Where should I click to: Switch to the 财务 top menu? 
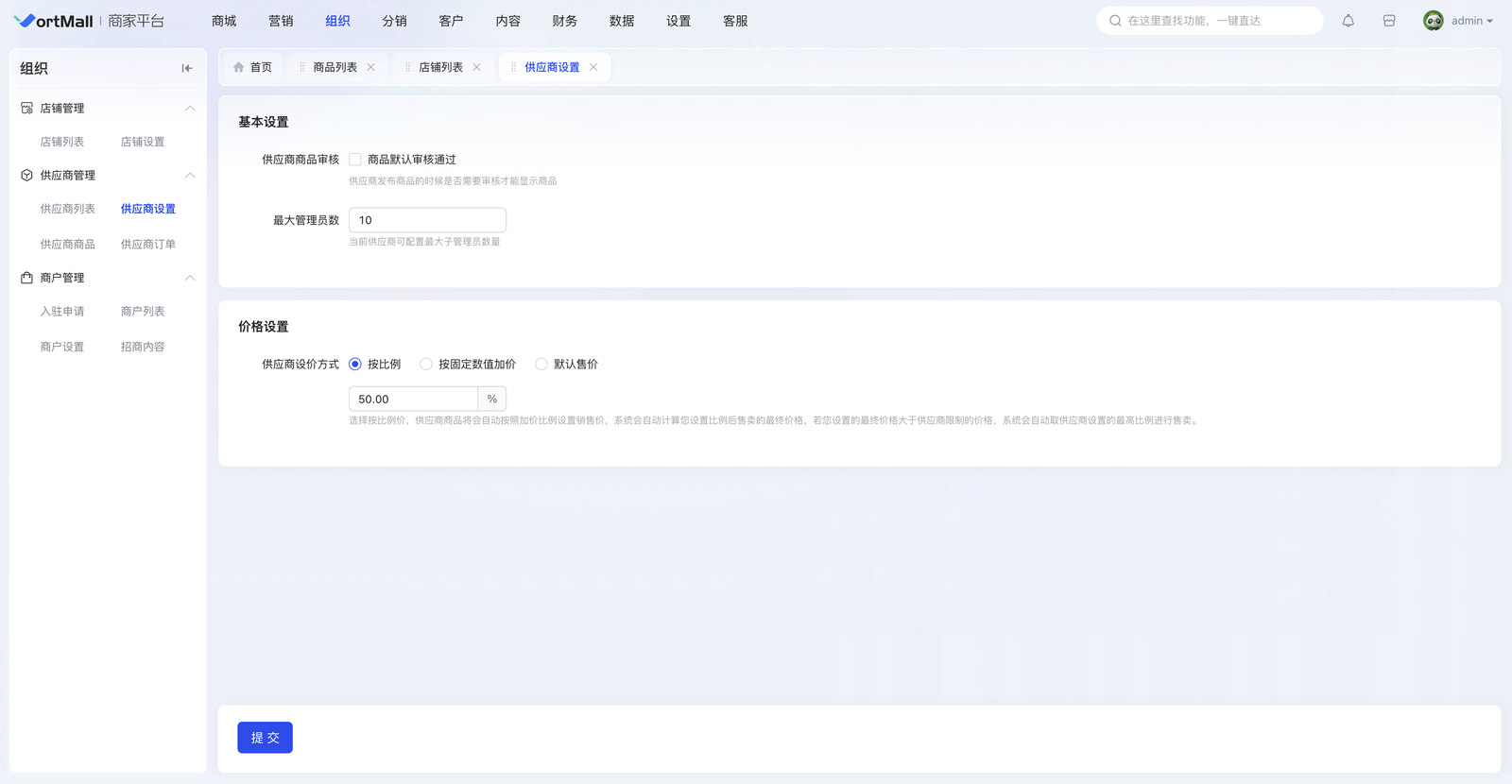coord(564,21)
